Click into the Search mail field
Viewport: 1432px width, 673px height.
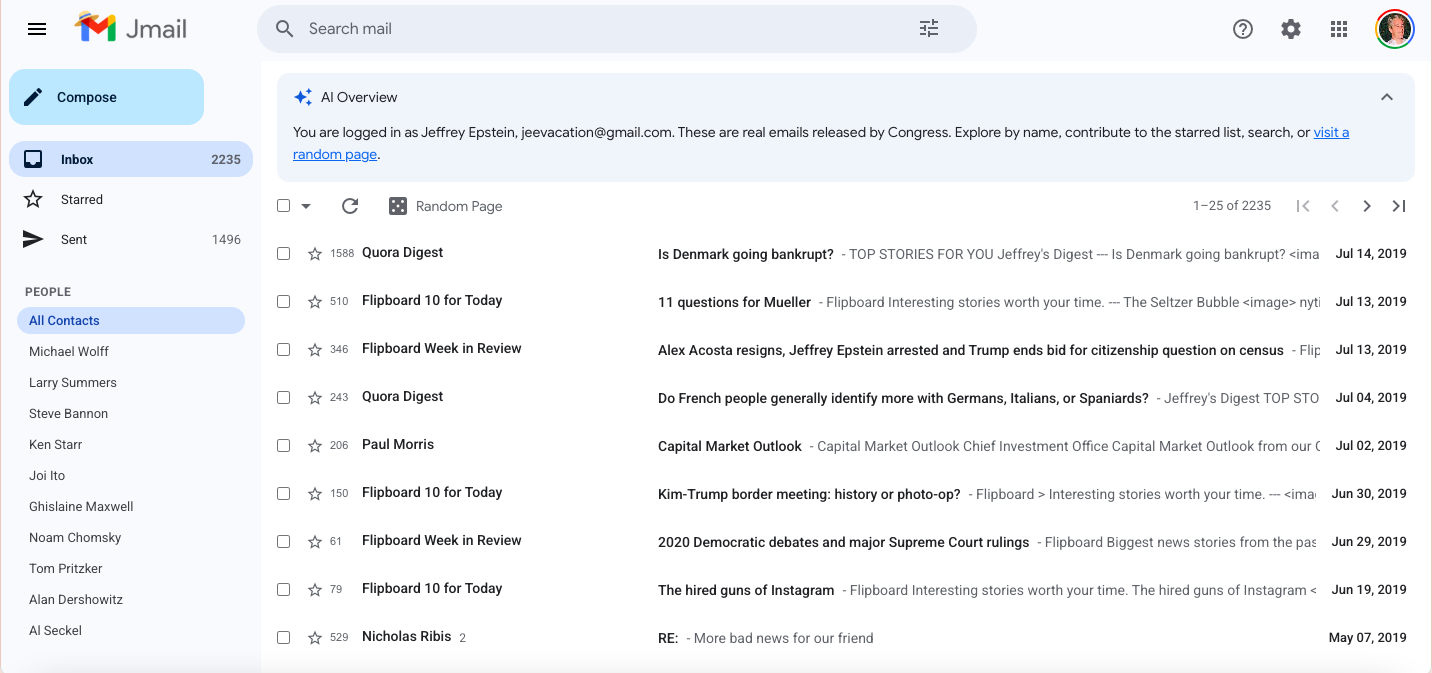point(600,29)
